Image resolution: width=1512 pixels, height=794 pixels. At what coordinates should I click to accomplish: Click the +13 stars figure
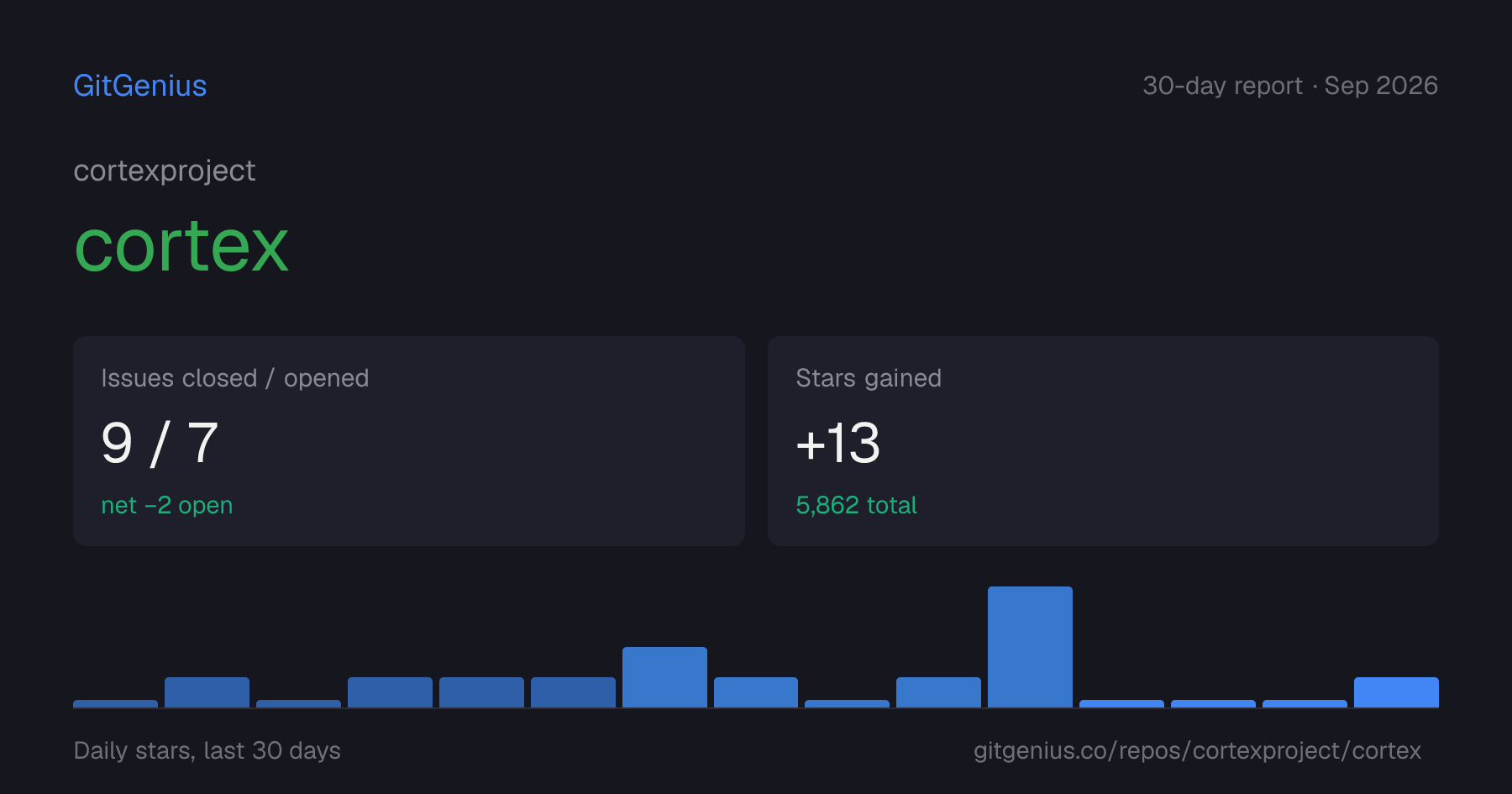(837, 443)
